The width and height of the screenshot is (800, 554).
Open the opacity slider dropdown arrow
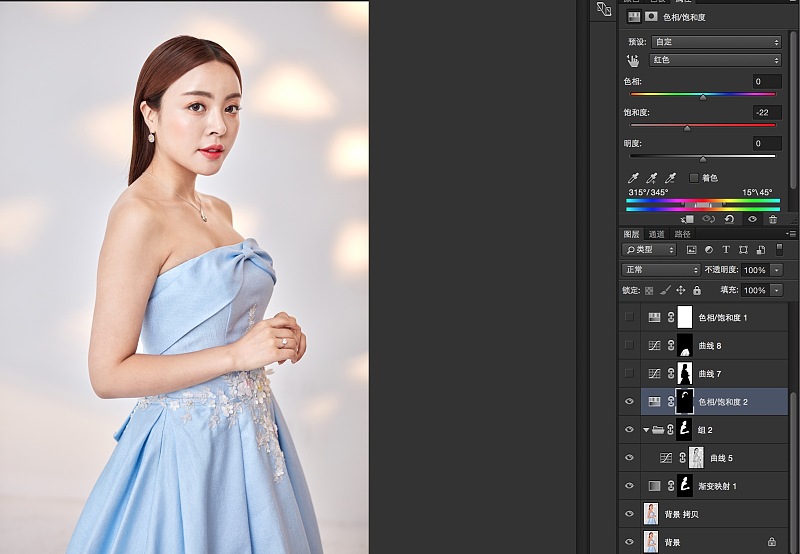(777, 270)
